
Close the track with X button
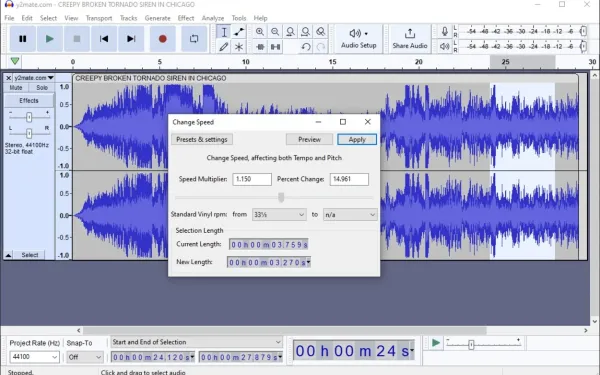tap(8, 78)
